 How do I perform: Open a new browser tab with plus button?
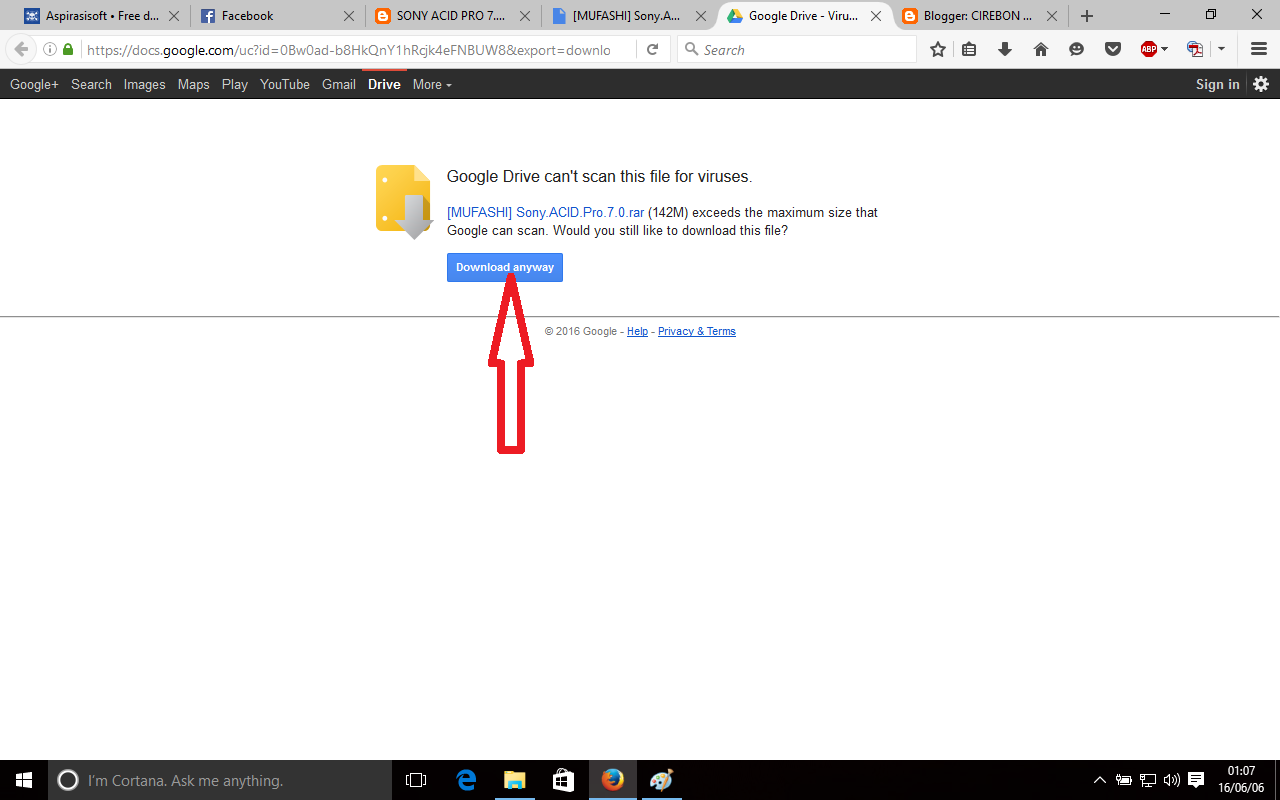point(1087,16)
